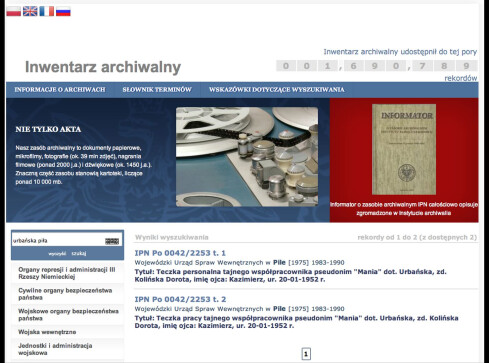
Task: Click the 'Informator o zasobie archiwalnym IPN' caption
Action: [x=404, y=209]
